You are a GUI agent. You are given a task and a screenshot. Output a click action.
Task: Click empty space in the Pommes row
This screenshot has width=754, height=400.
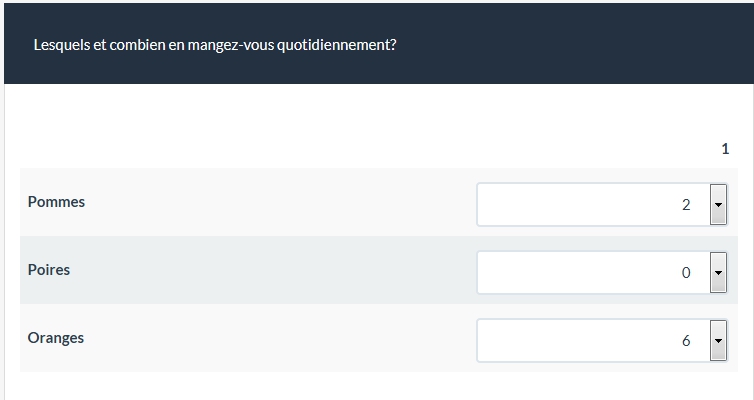pos(280,202)
